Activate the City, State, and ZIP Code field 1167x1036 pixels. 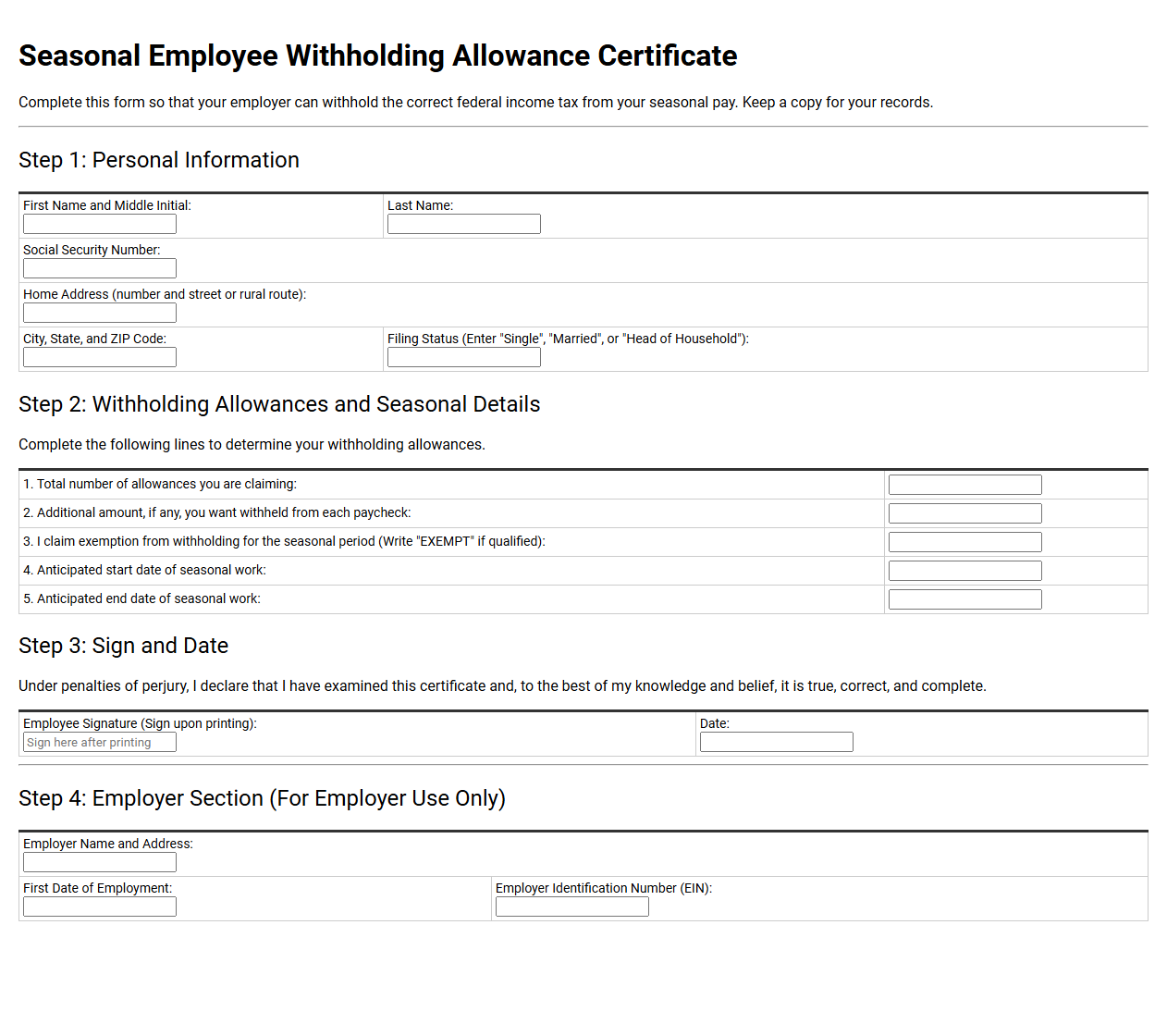pyautogui.click(x=100, y=357)
